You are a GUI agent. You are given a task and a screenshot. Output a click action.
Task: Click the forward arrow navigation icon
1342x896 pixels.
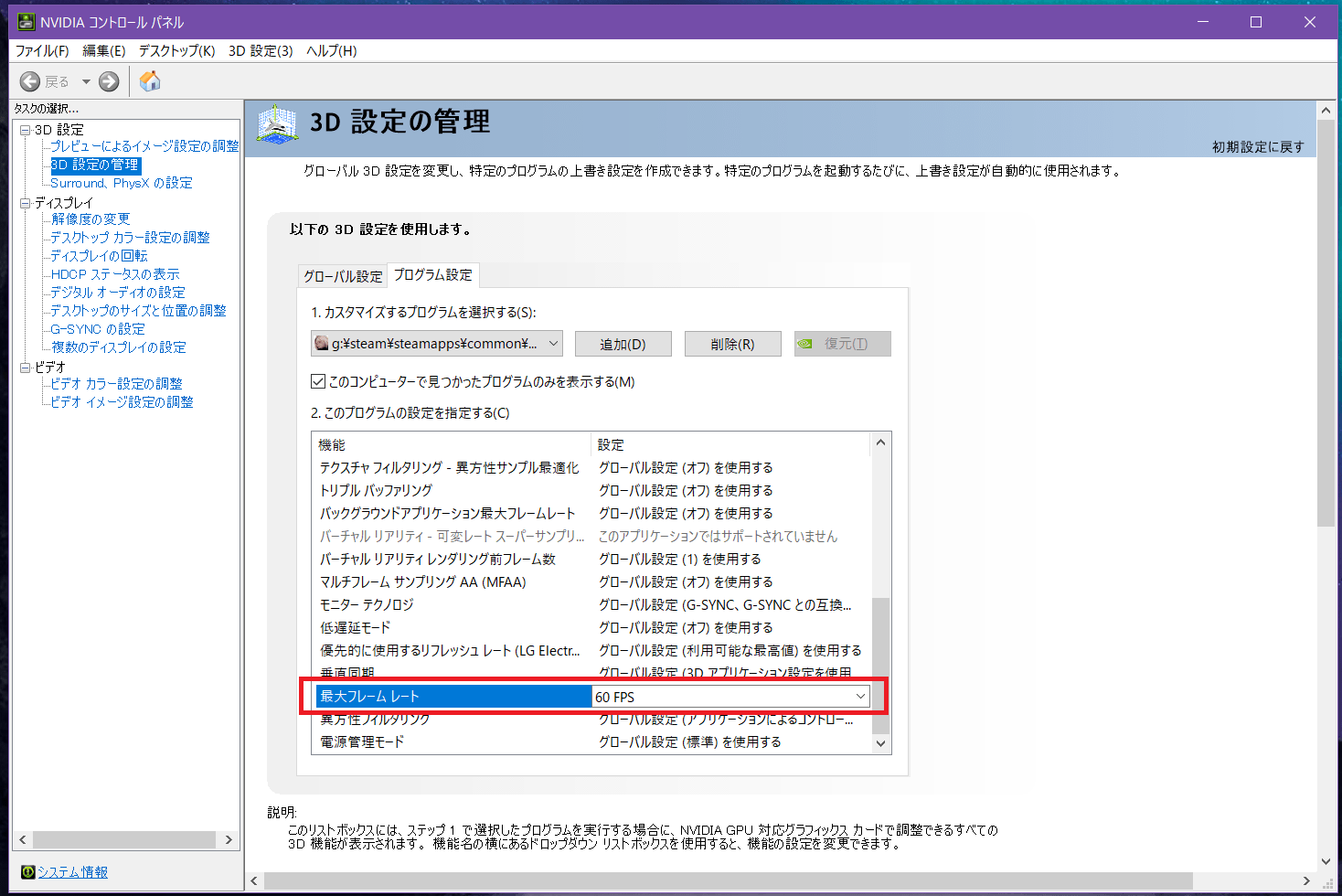(x=109, y=81)
